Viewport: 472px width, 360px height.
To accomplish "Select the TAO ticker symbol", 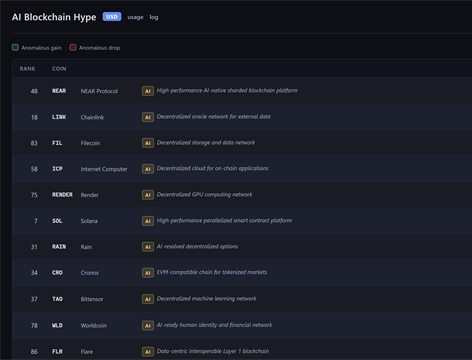I will tap(57, 299).
